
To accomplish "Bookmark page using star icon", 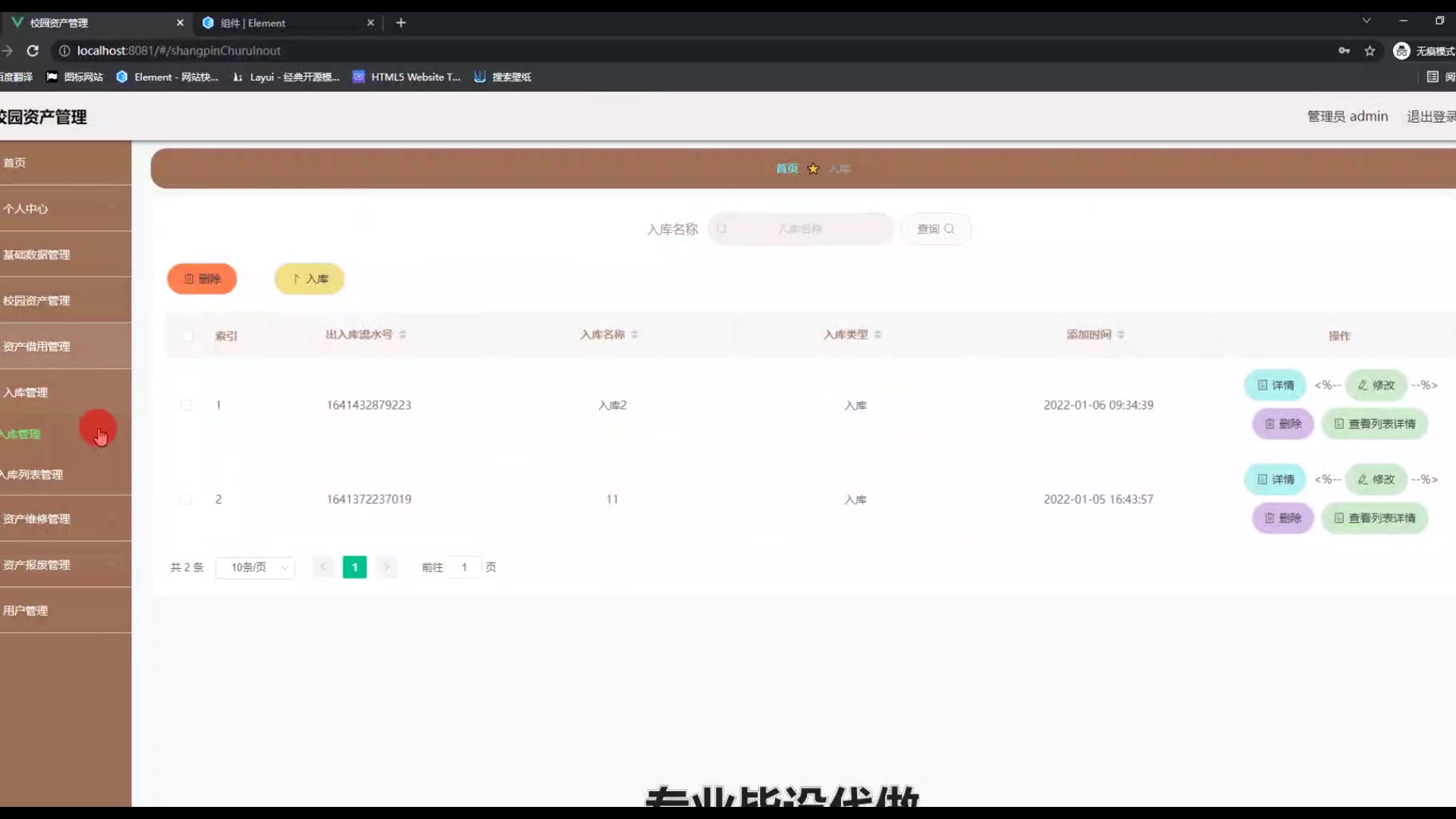I will coord(1370,51).
